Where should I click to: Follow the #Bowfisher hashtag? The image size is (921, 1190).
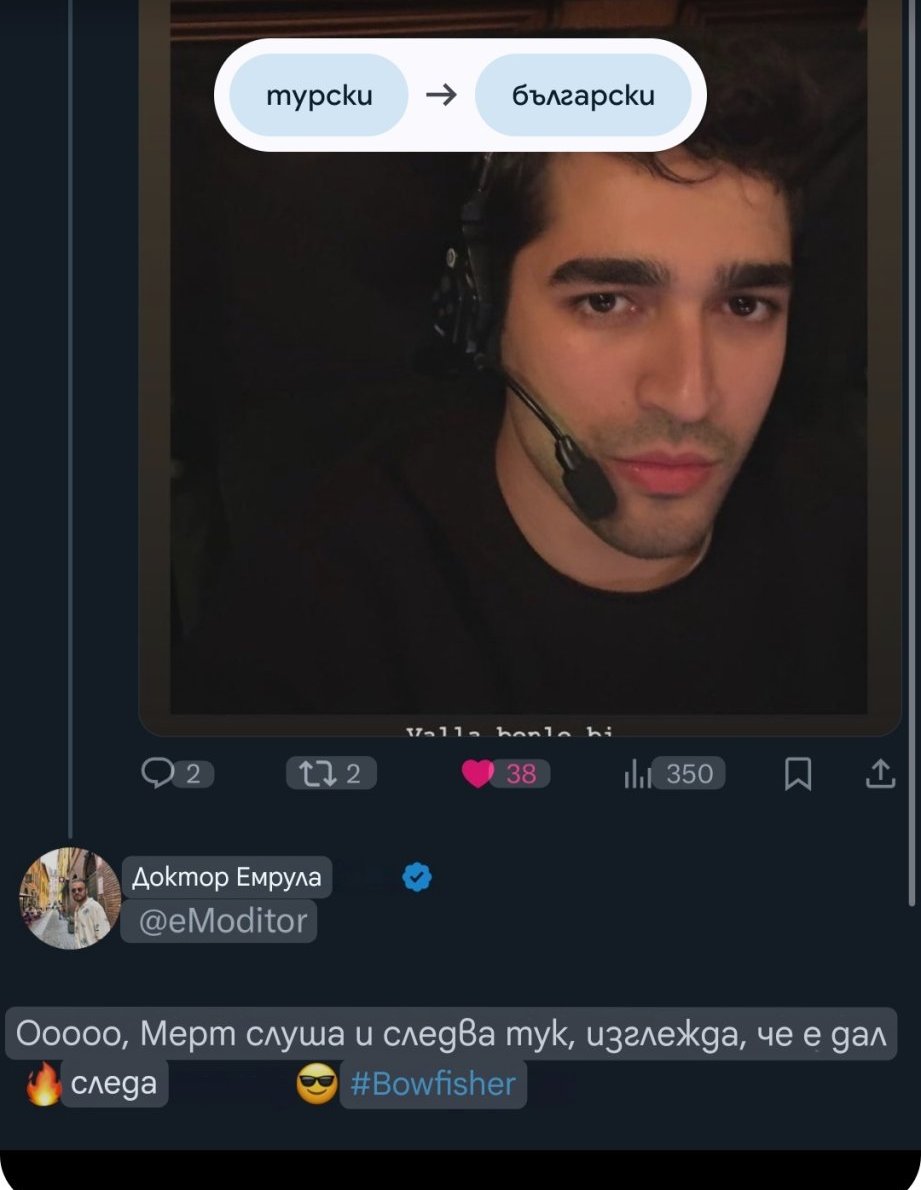433,1084
